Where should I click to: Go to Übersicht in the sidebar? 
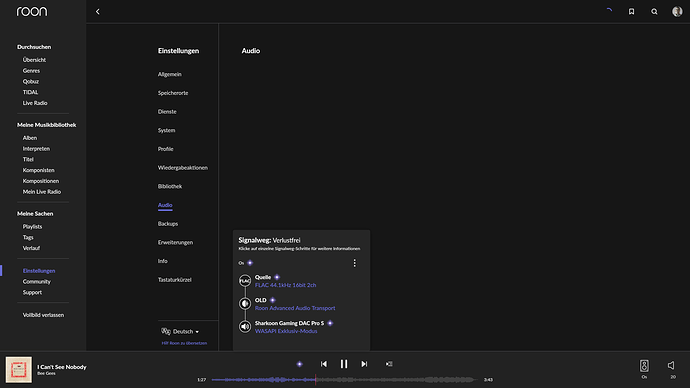click(x=34, y=60)
